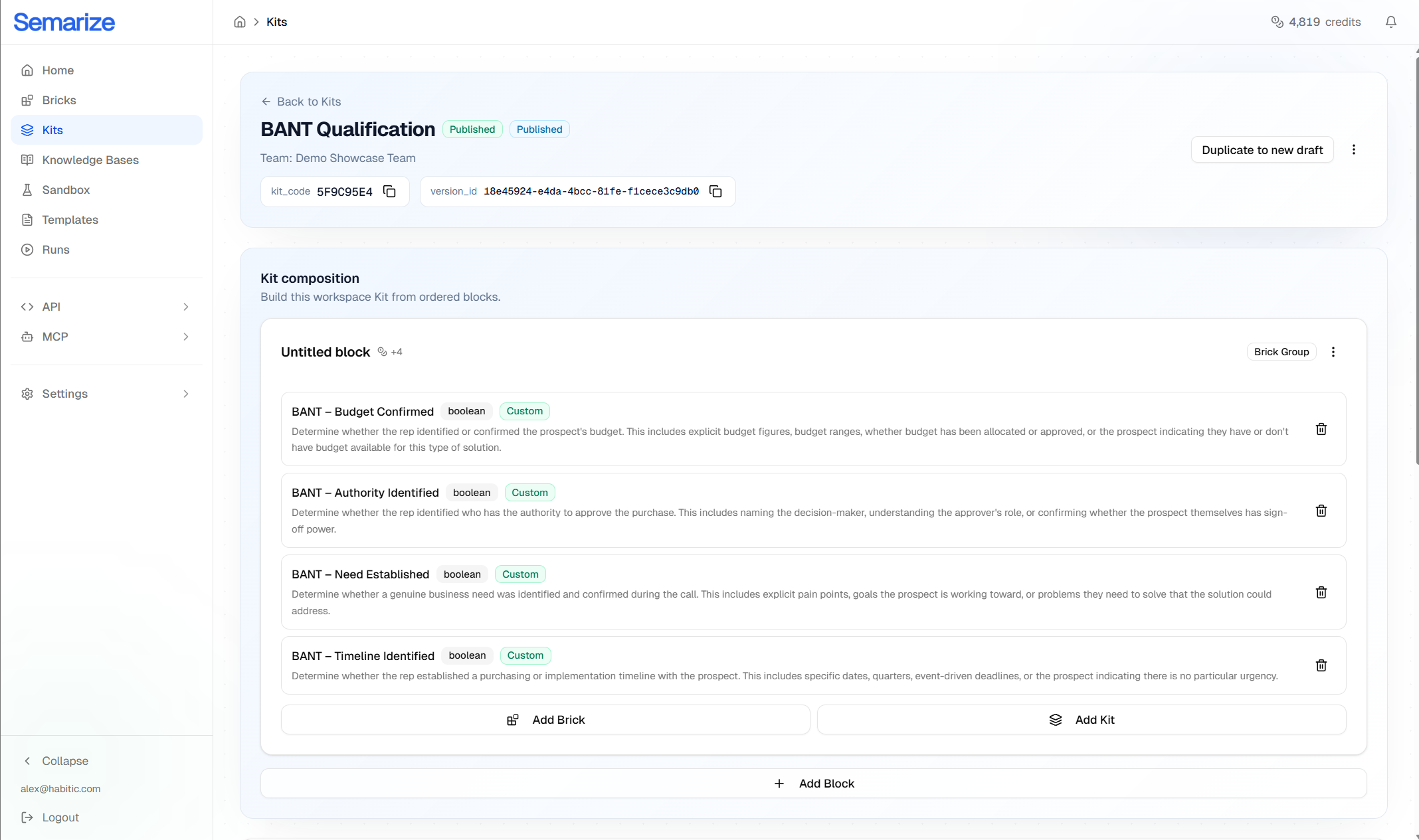Click Back to Kits

tap(301, 101)
